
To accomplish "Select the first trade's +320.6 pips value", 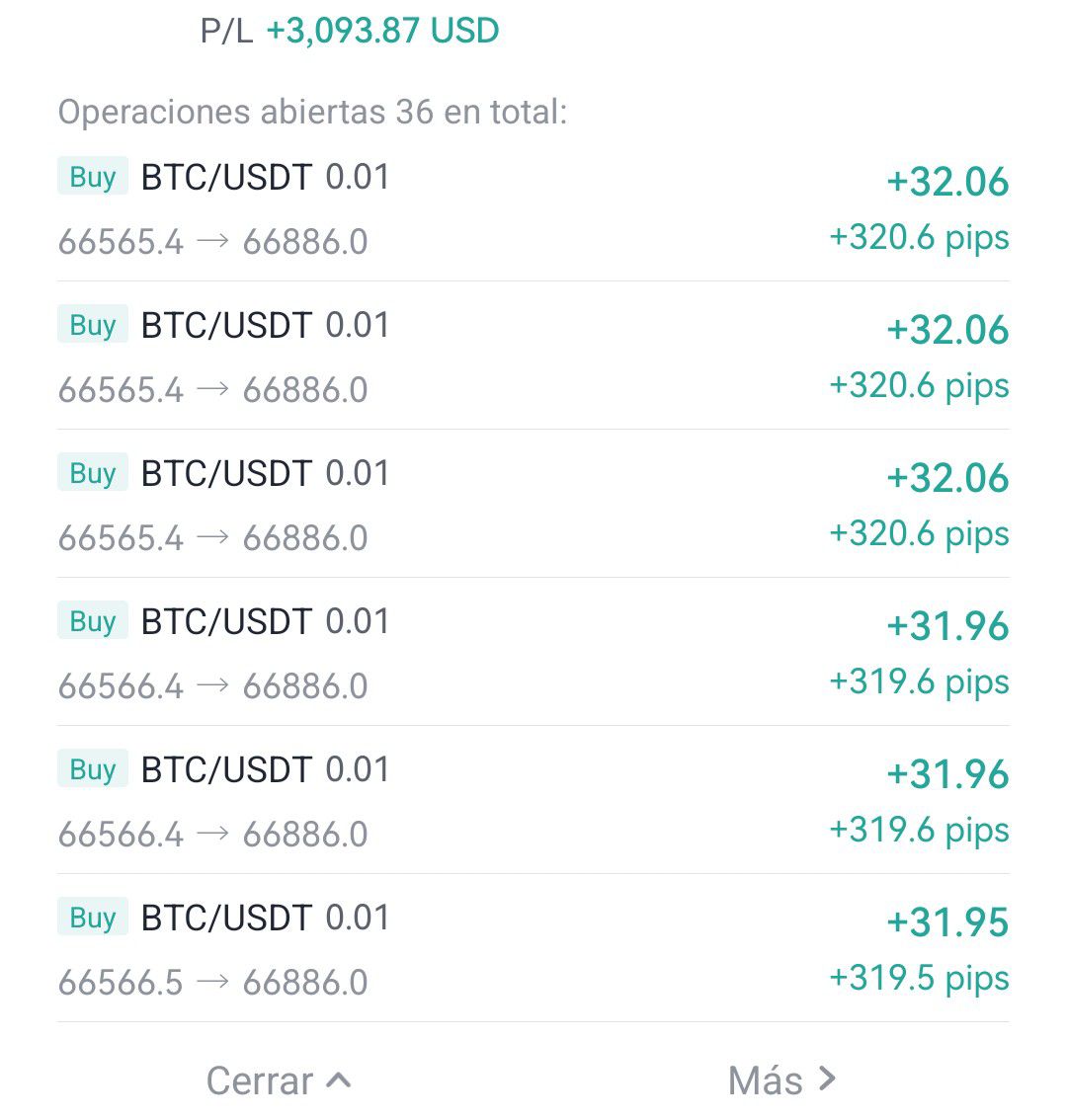I will coord(919,237).
